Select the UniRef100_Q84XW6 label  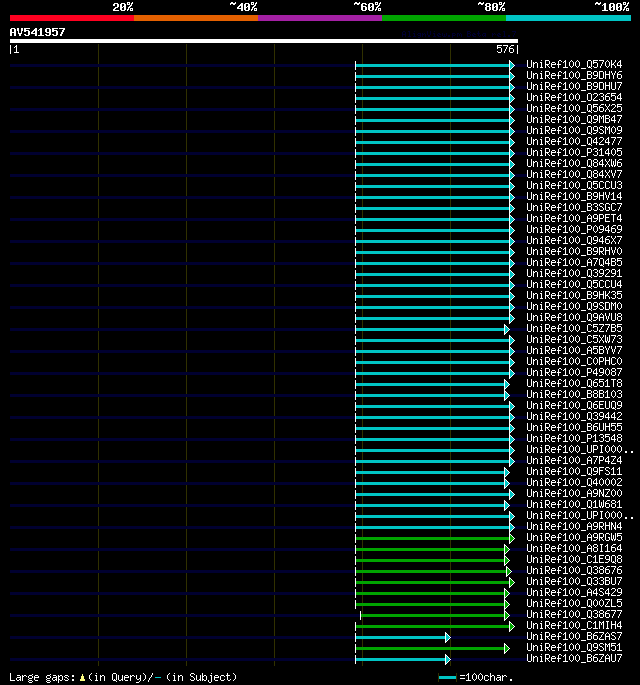(574, 163)
